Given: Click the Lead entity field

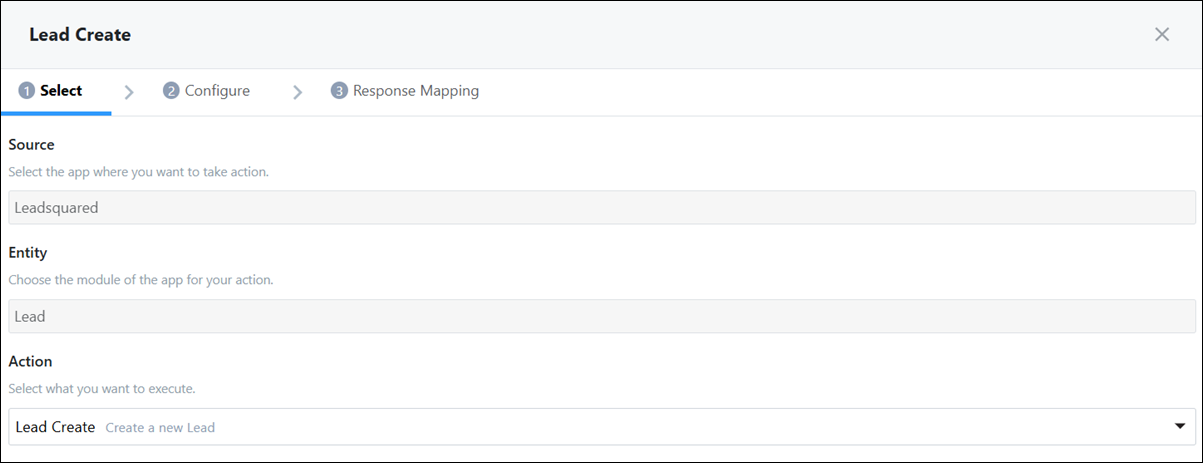Looking at the screenshot, I should (602, 316).
